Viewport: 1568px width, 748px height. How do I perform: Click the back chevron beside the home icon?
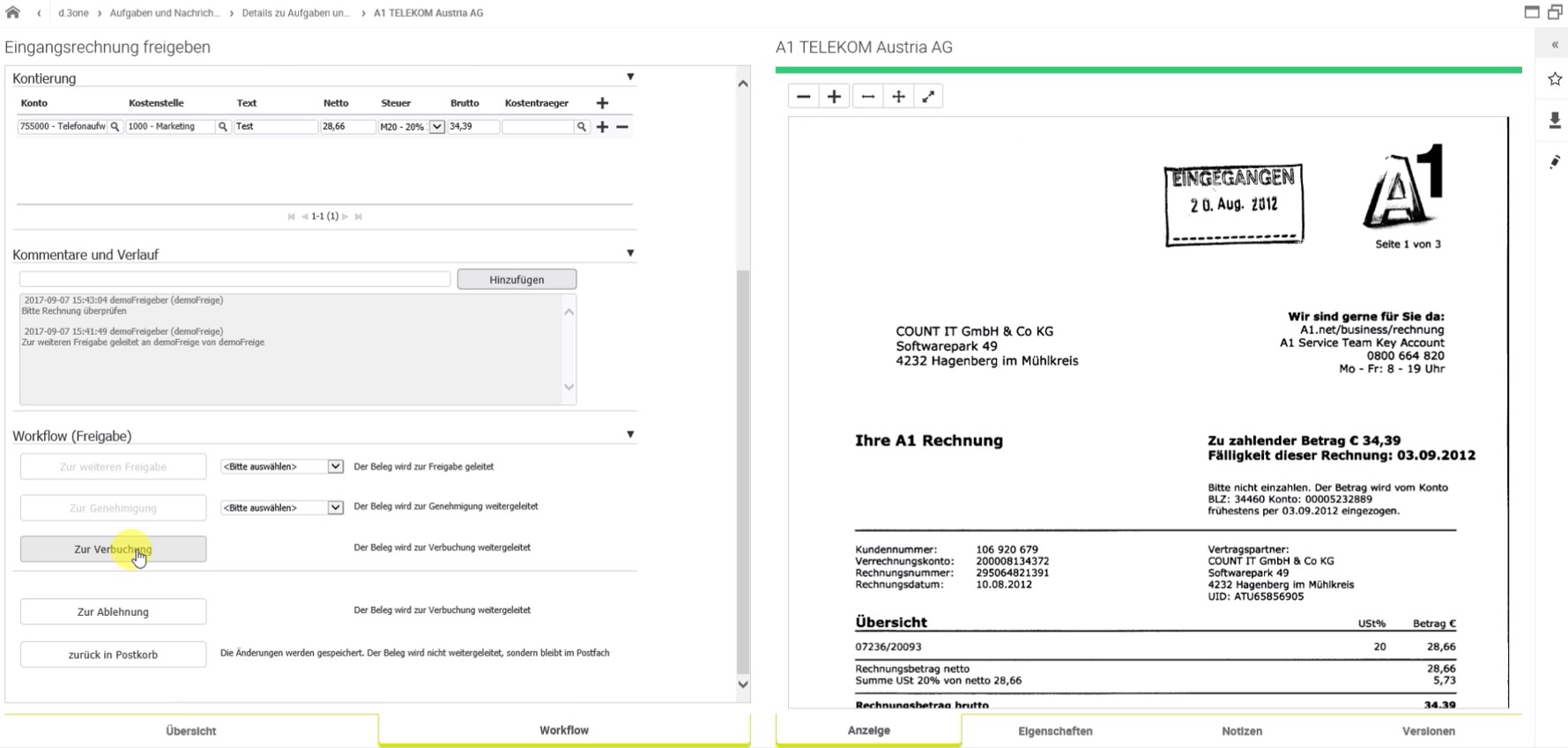[39, 13]
